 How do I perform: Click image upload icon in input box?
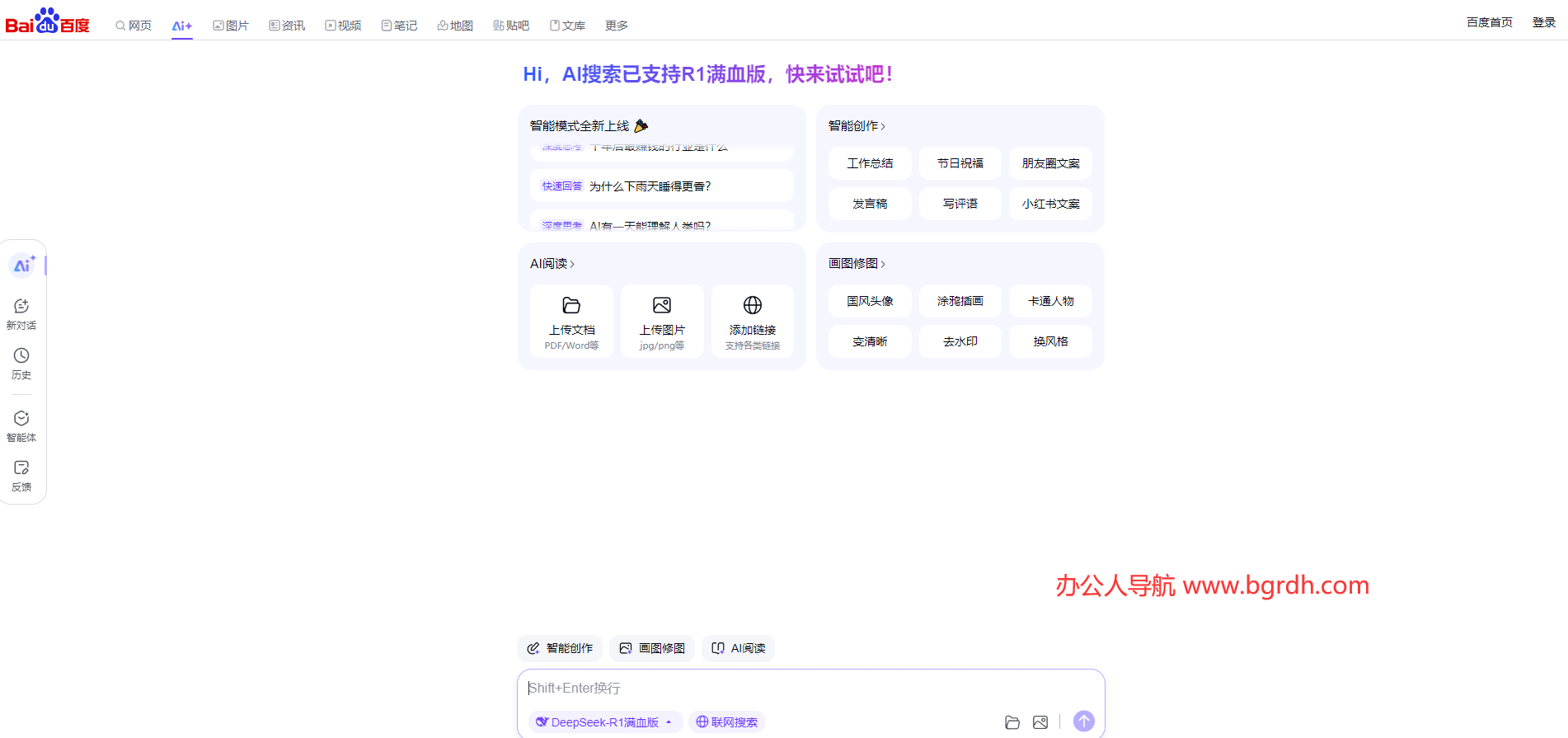coord(1040,722)
